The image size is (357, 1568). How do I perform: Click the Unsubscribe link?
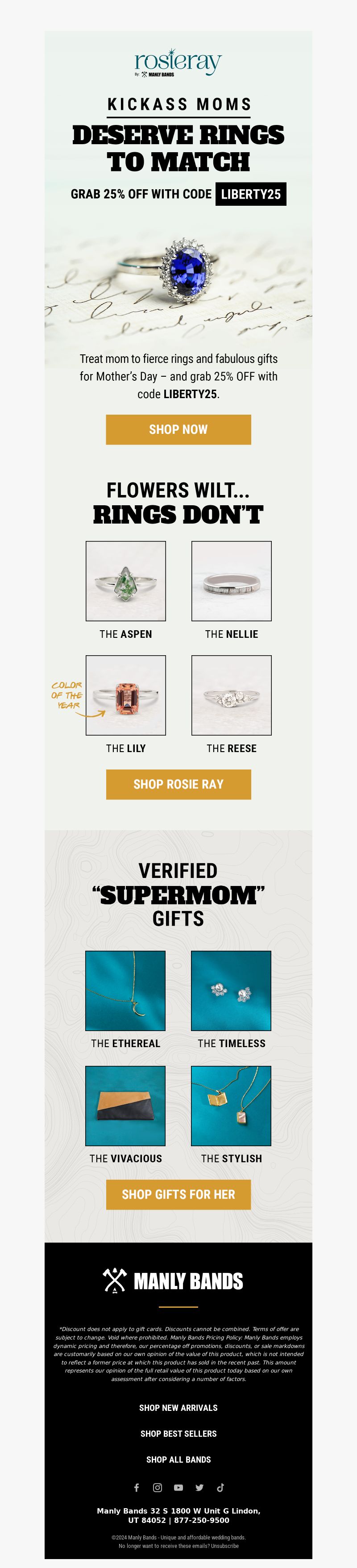point(224,1546)
